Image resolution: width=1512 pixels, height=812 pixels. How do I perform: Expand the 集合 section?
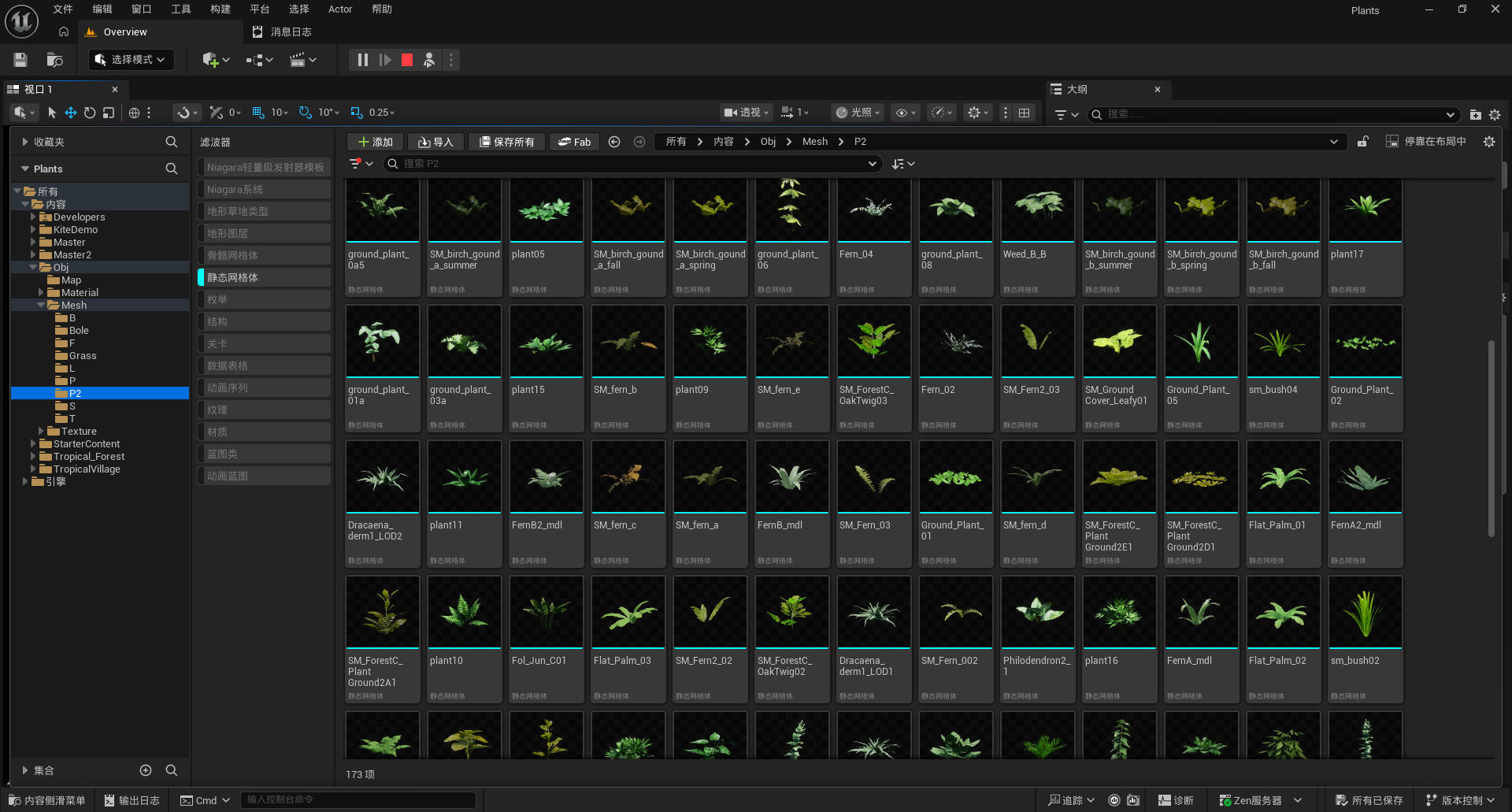point(25,770)
